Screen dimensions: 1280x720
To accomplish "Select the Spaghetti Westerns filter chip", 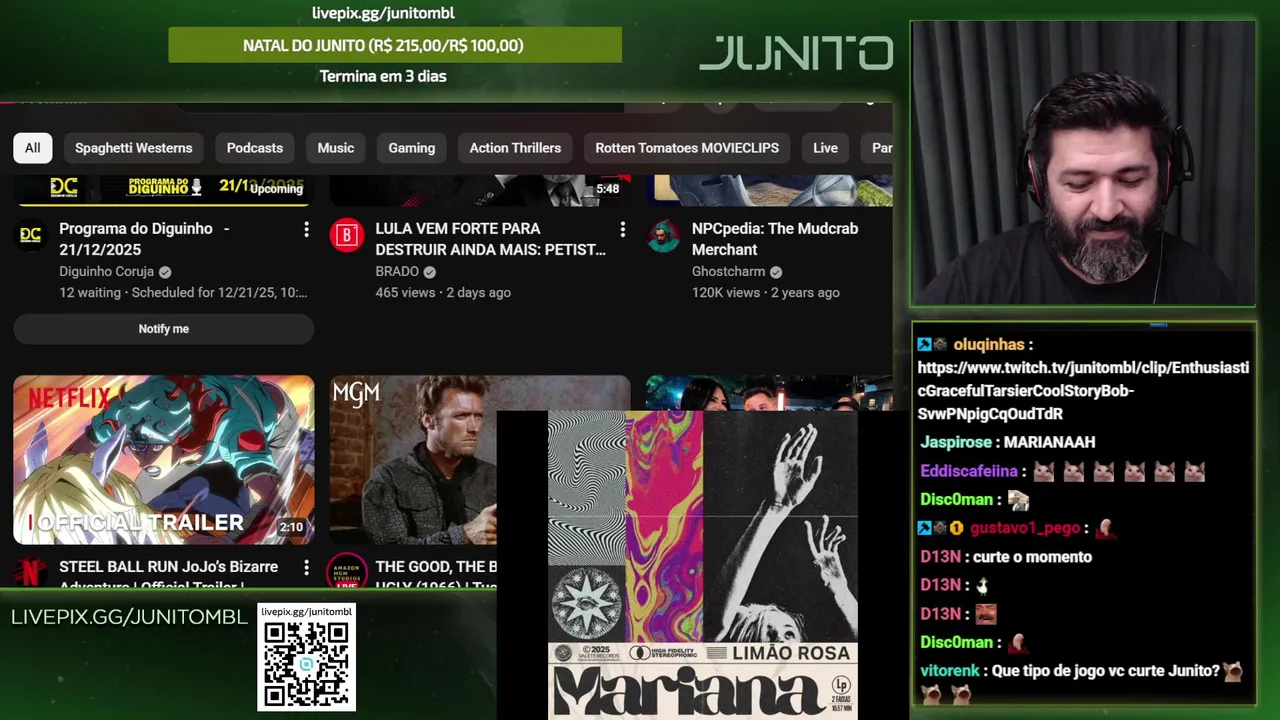I will click(x=133, y=148).
